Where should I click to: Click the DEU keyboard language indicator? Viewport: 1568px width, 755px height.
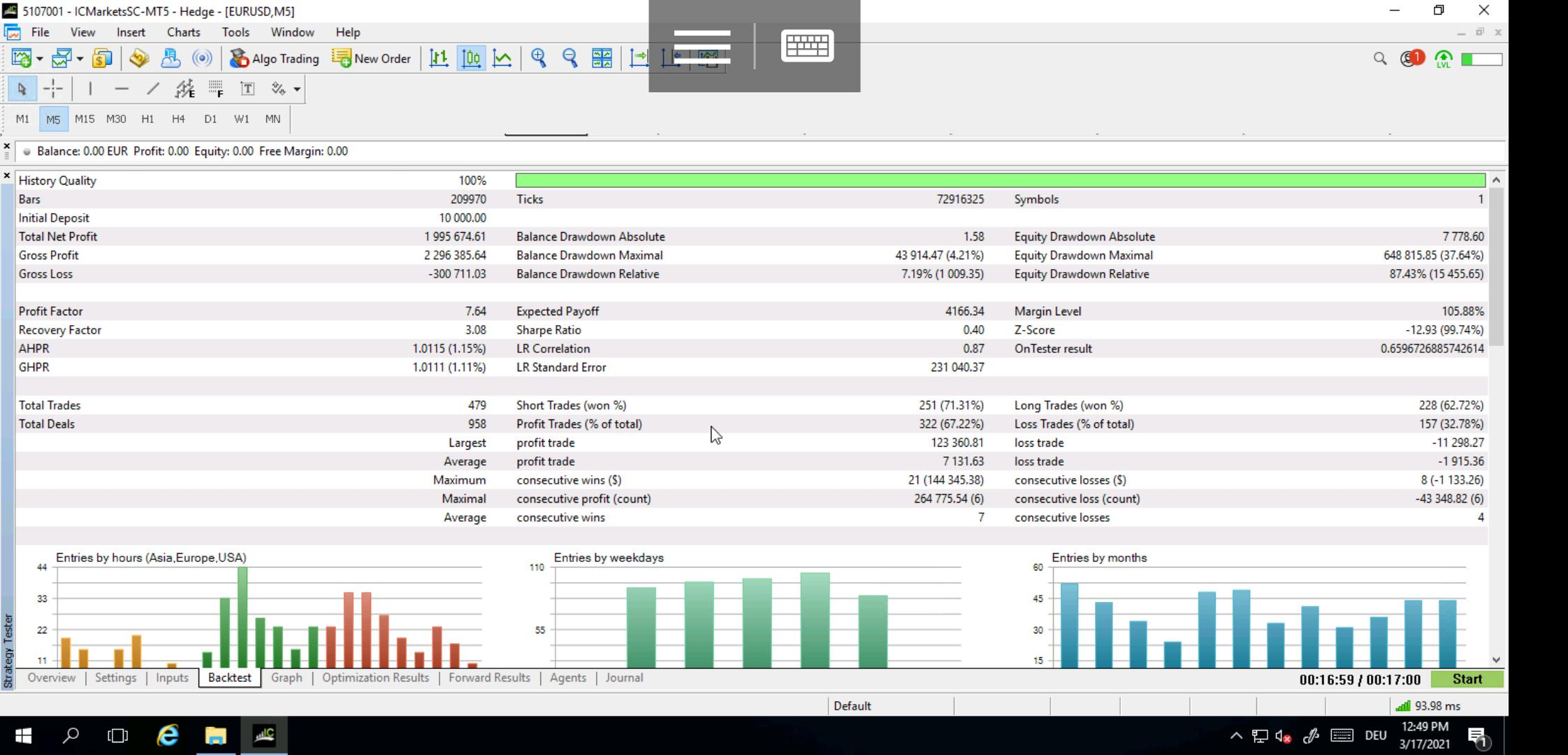click(1375, 735)
